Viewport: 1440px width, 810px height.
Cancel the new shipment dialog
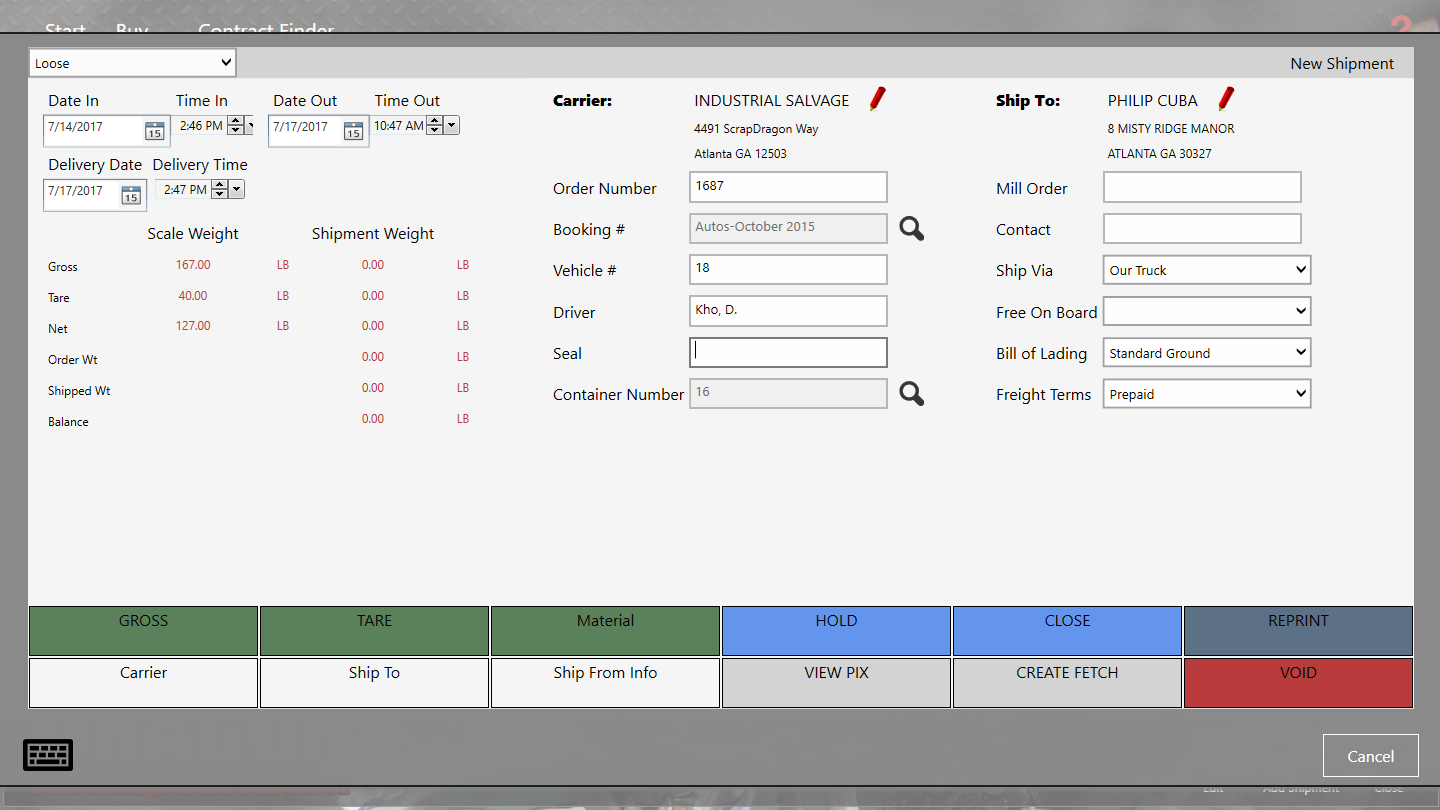(1370, 756)
